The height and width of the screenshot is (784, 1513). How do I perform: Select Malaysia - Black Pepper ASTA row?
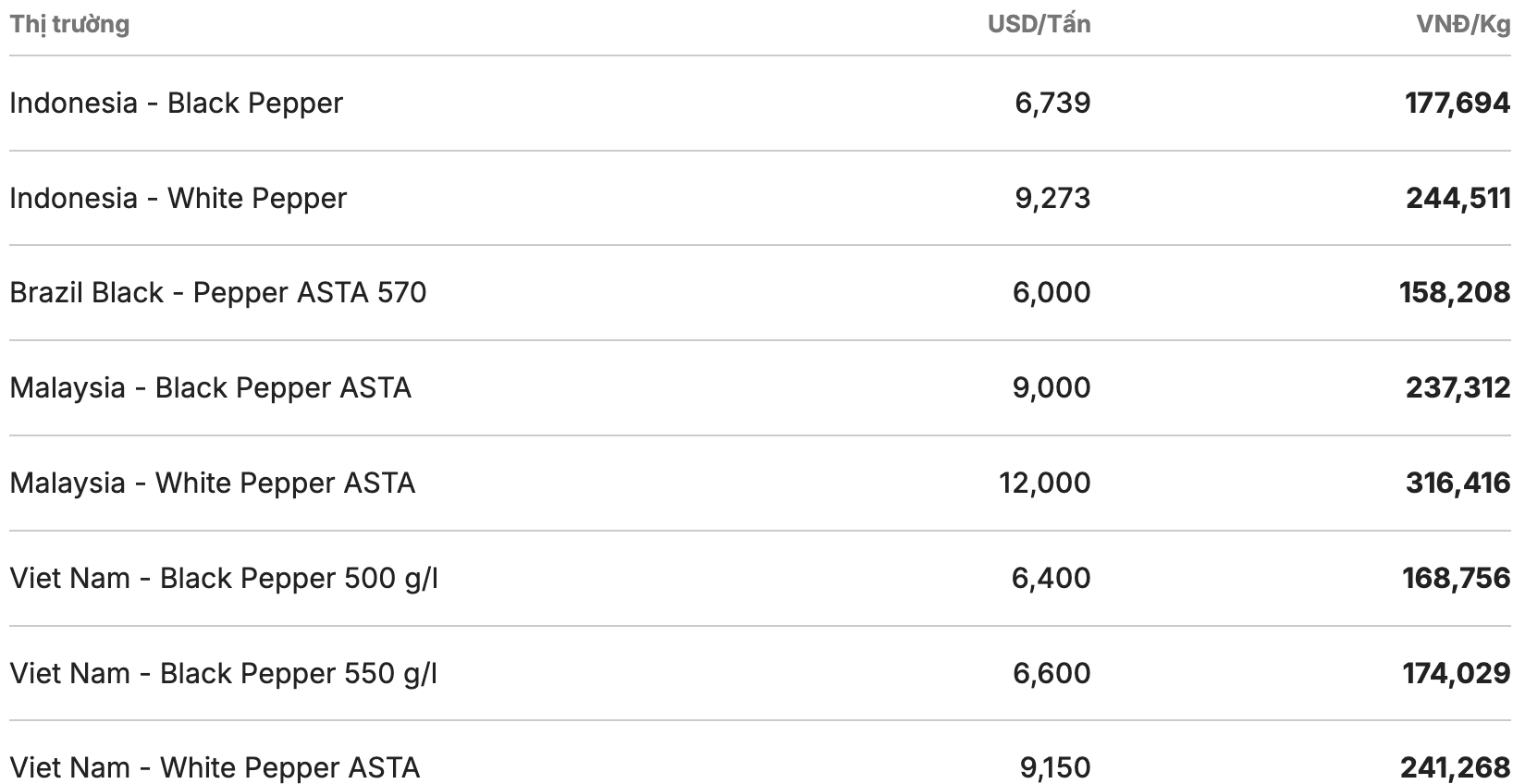tap(210, 387)
